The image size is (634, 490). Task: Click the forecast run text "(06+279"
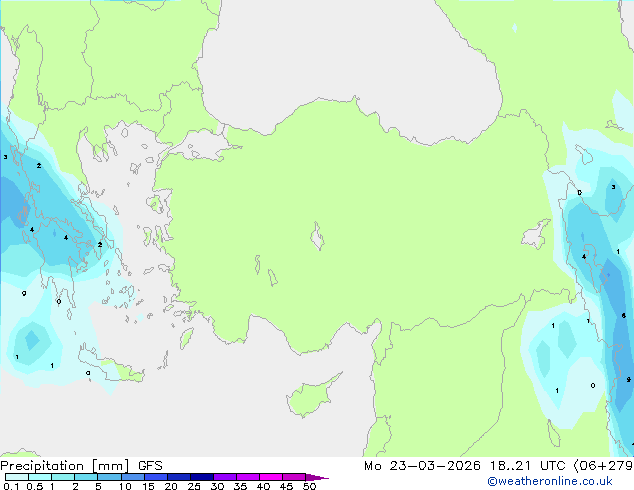(603, 466)
